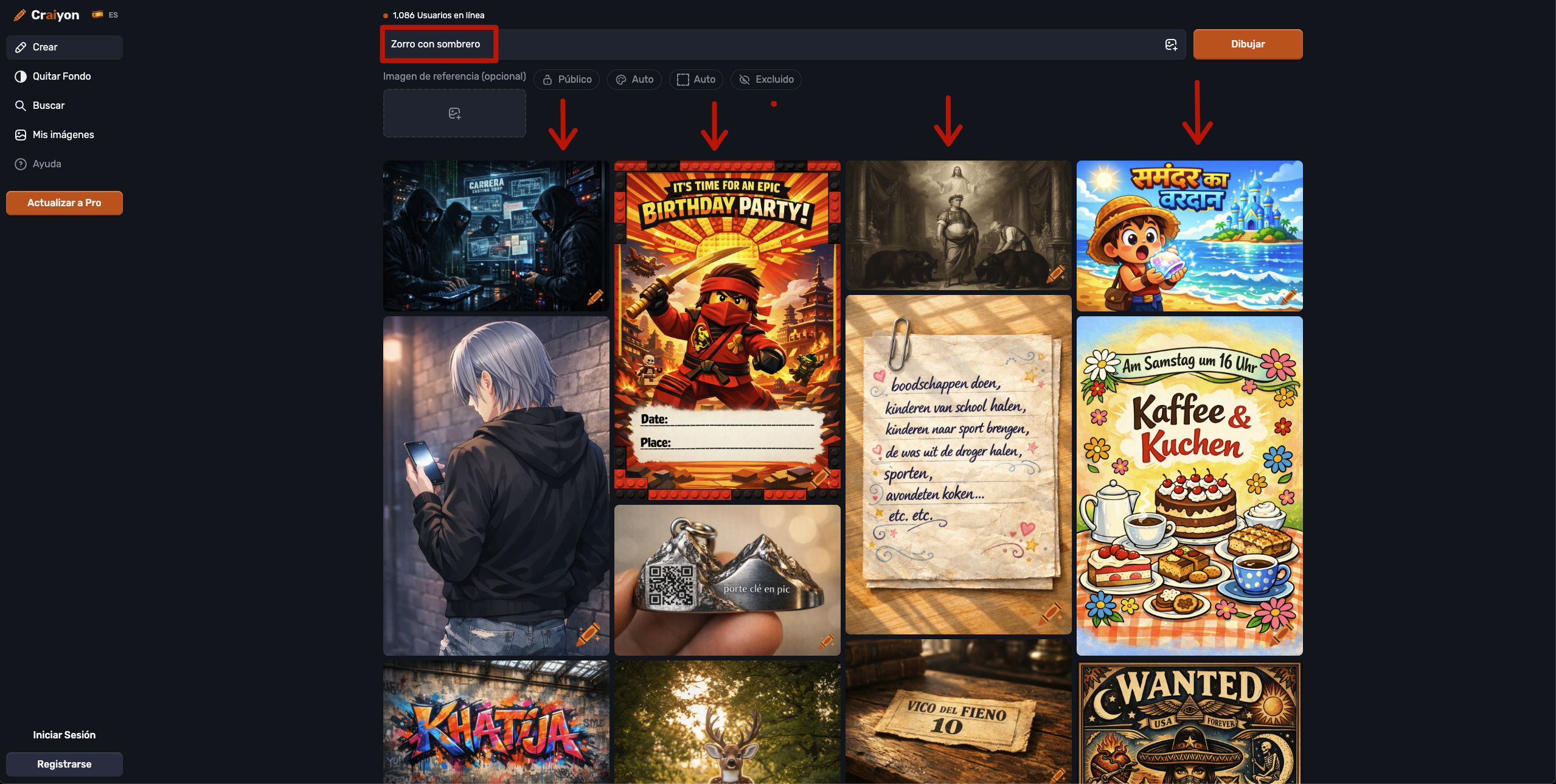Toggle the Excluido option
Image resolution: width=1556 pixels, height=784 pixels.
pos(766,80)
